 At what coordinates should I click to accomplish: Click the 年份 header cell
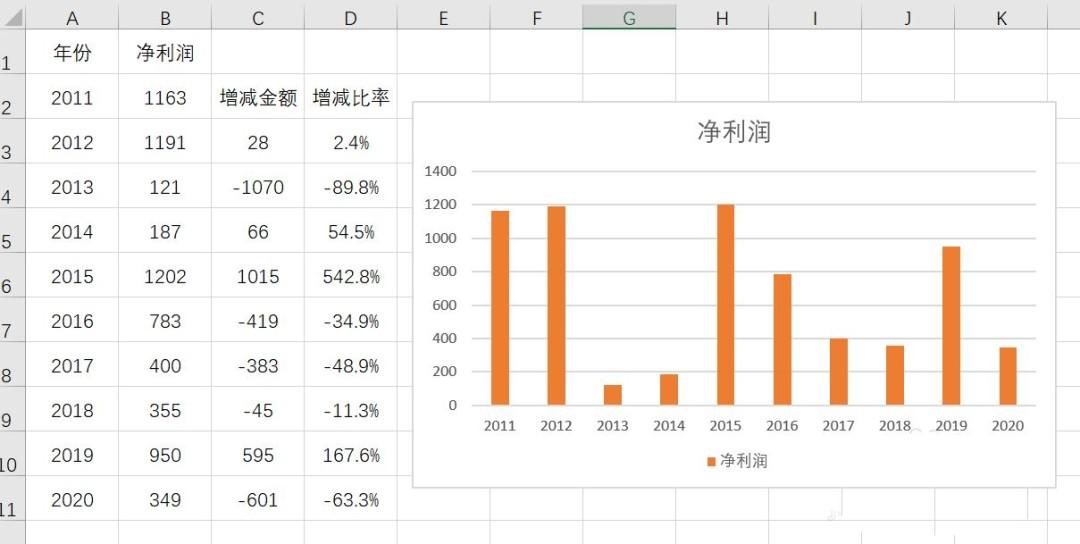coord(72,53)
